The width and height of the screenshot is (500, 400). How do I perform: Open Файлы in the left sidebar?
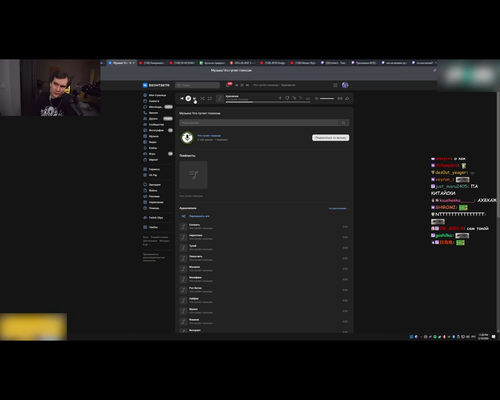151,190
